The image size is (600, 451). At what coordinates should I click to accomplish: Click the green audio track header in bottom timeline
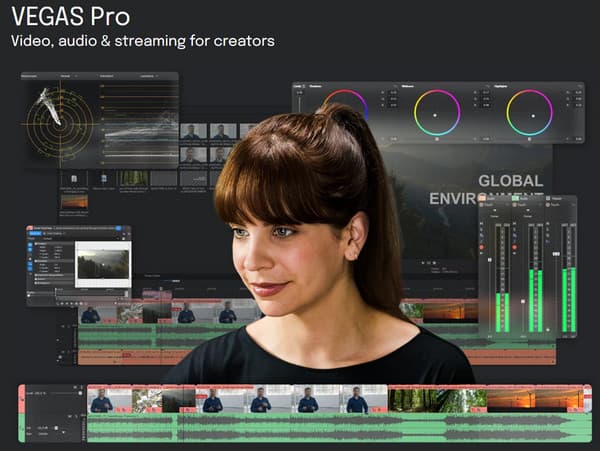tap(22, 428)
